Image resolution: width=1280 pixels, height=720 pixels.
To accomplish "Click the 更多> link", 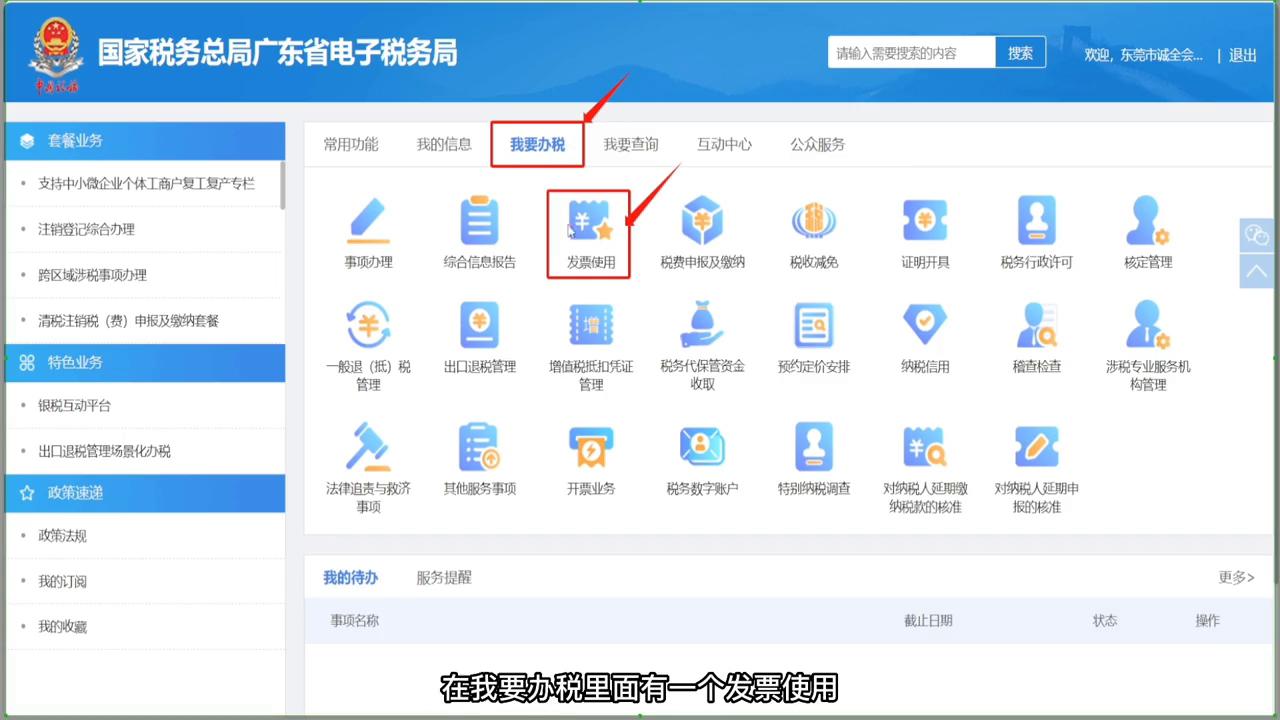I will (1236, 577).
